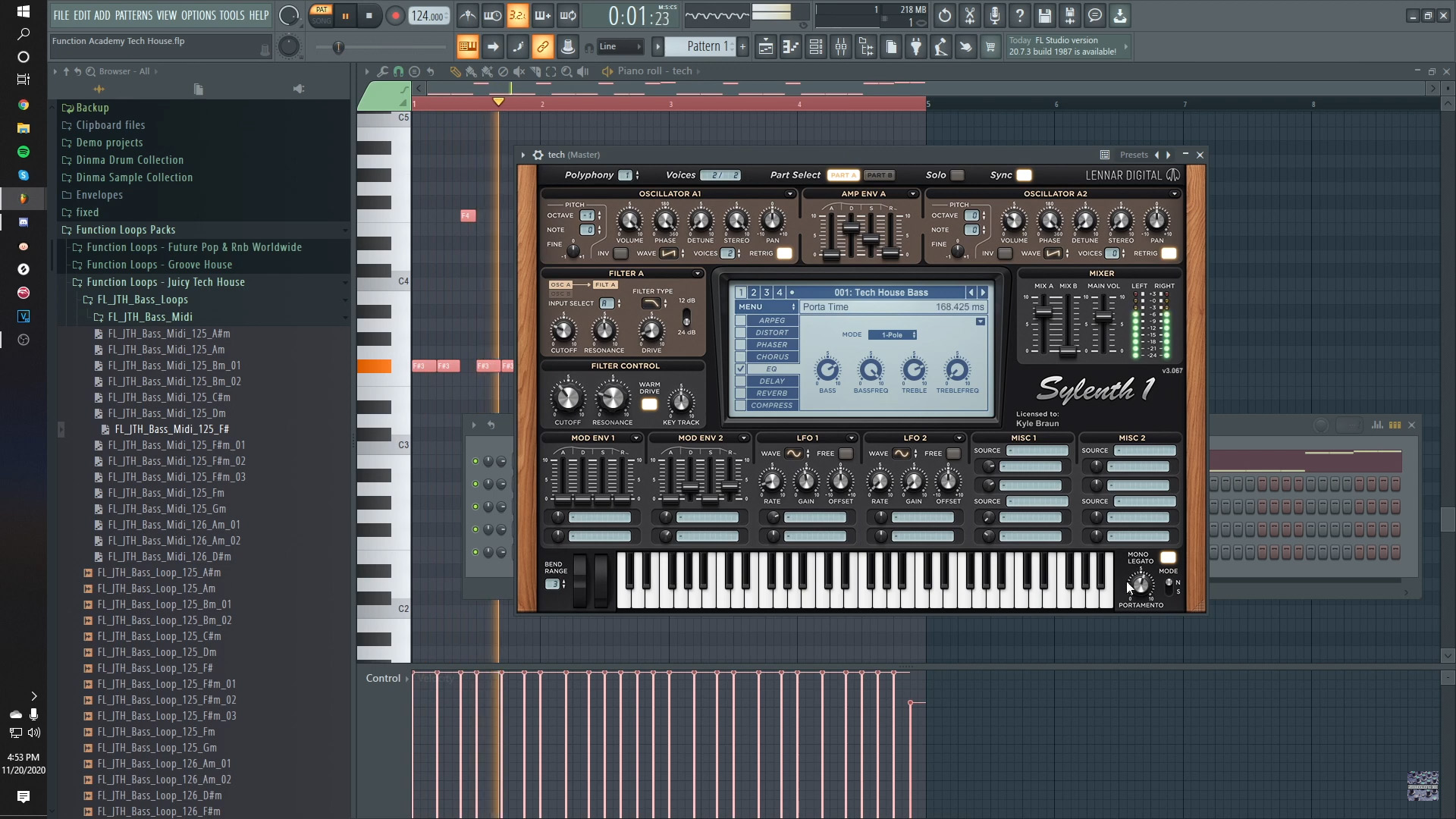Open the Presets menu of tech plugin
The height and width of the screenshot is (819, 1456).
tap(1134, 155)
